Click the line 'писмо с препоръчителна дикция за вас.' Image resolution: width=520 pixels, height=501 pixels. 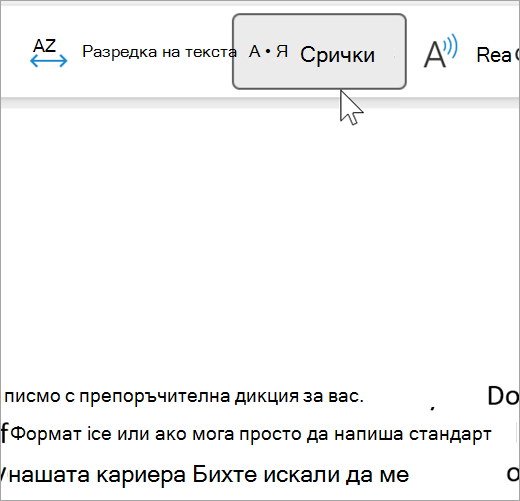(184, 396)
